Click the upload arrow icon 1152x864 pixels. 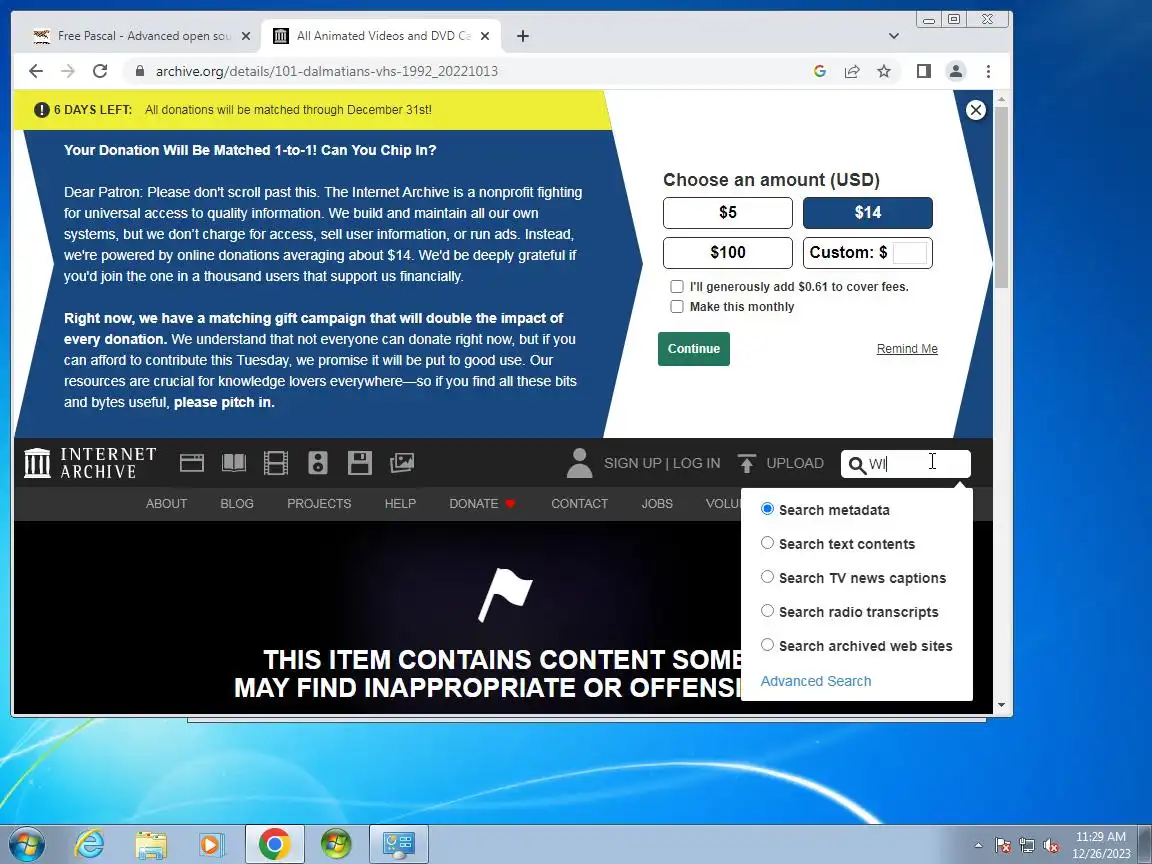coord(746,463)
